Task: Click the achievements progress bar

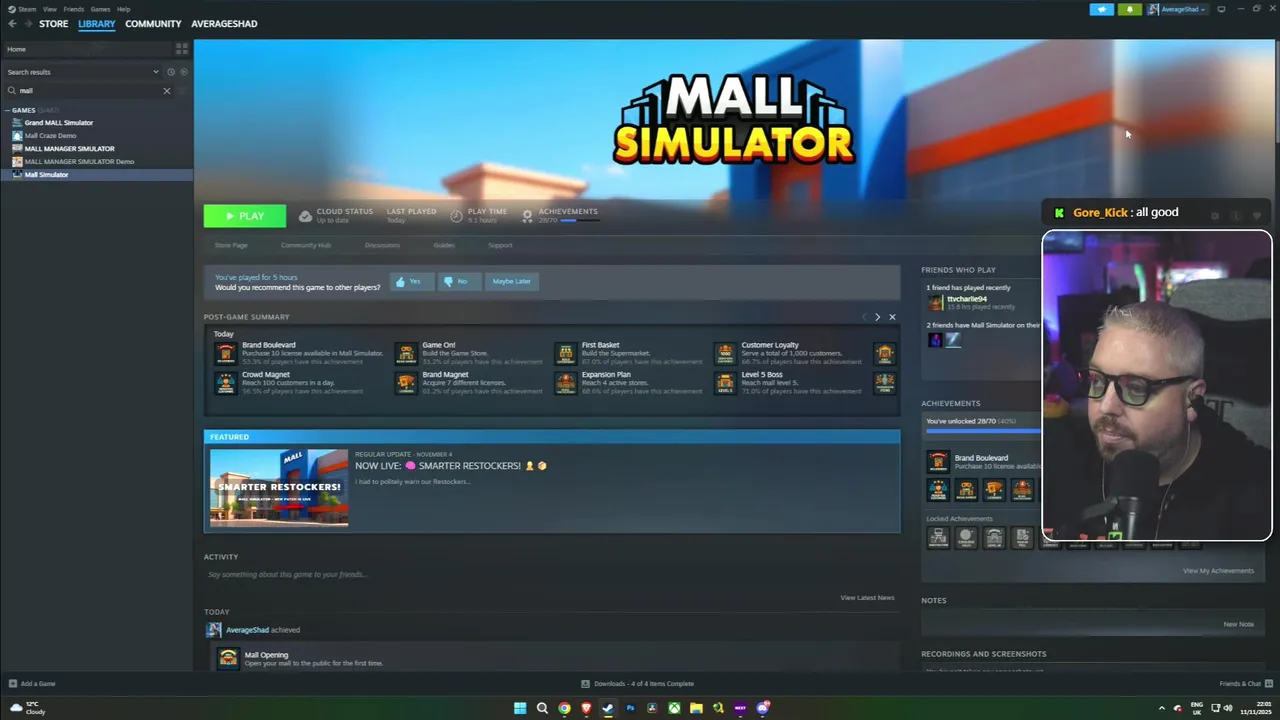Action: 983,431
